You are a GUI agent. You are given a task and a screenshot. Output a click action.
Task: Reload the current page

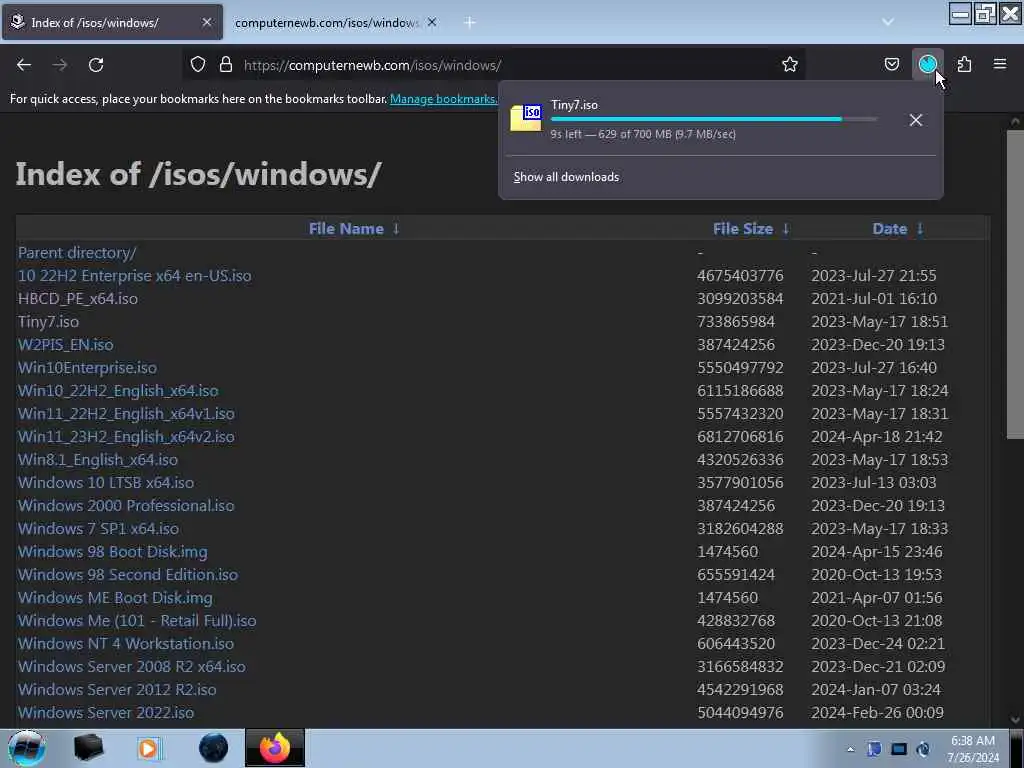point(96,65)
